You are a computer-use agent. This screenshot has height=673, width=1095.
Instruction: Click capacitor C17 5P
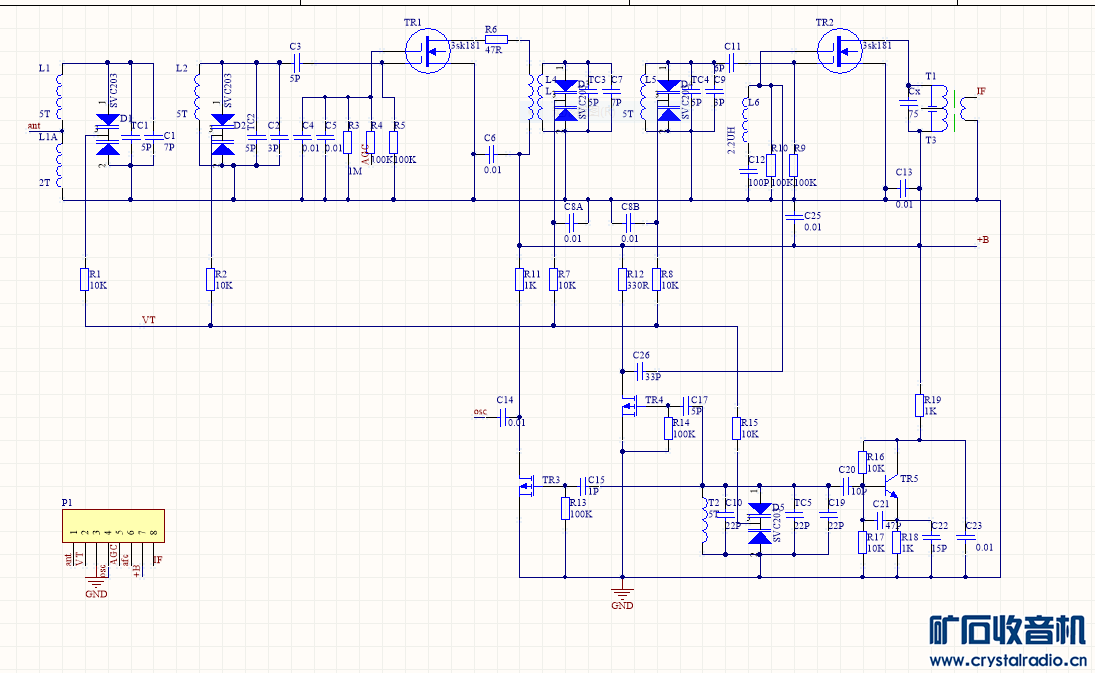click(x=686, y=406)
